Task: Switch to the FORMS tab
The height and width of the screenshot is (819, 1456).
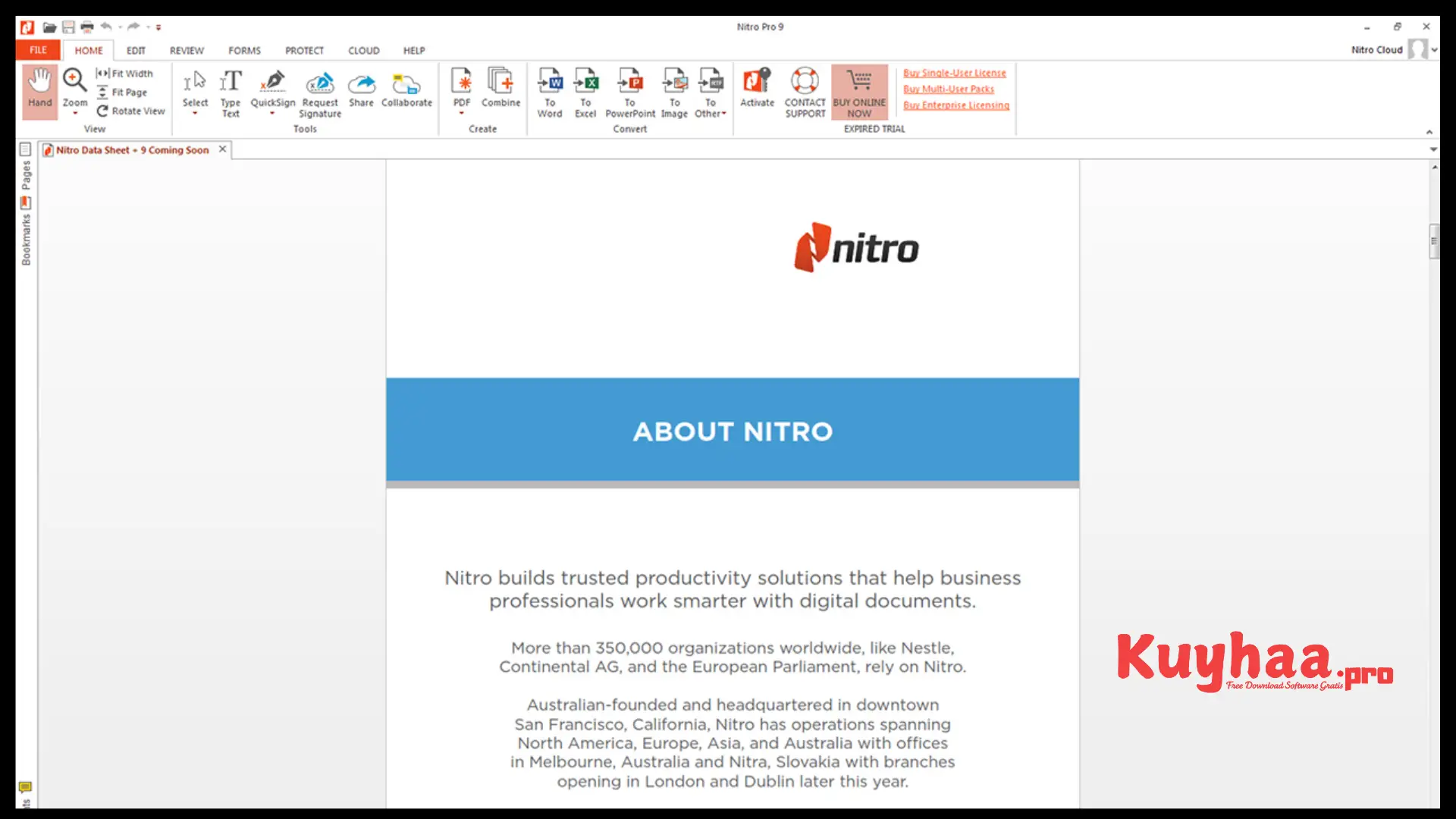Action: (244, 51)
